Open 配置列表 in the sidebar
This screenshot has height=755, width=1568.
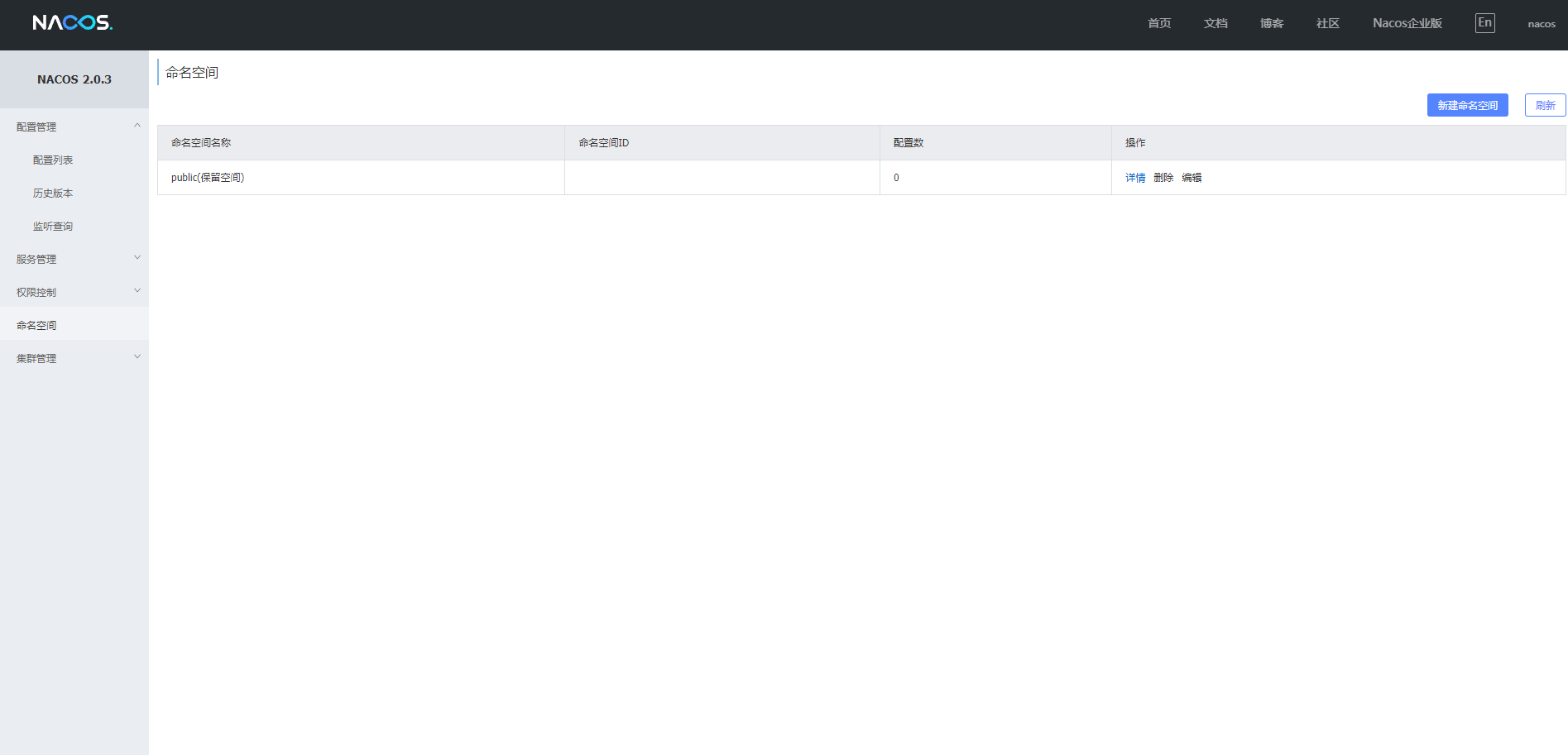pos(53,160)
